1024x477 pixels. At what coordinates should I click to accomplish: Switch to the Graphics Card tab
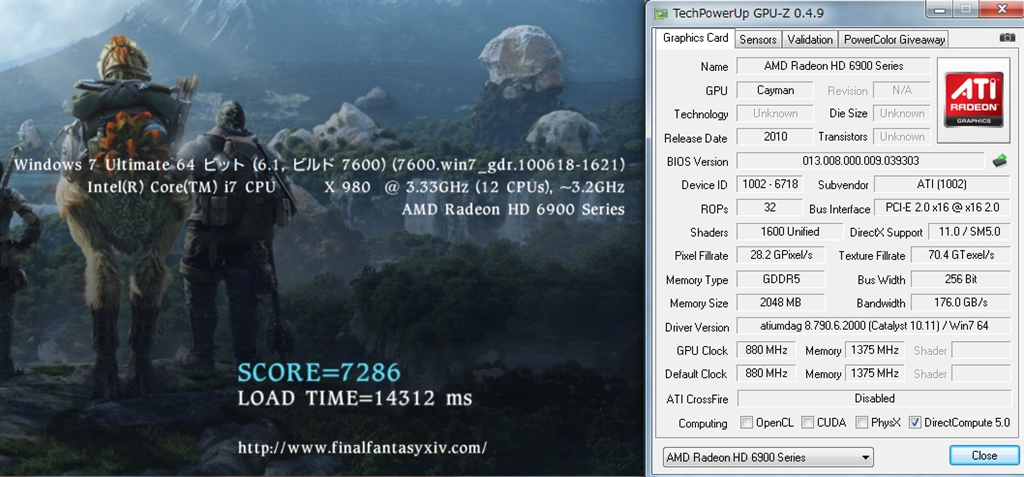pyautogui.click(x=696, y=38)
